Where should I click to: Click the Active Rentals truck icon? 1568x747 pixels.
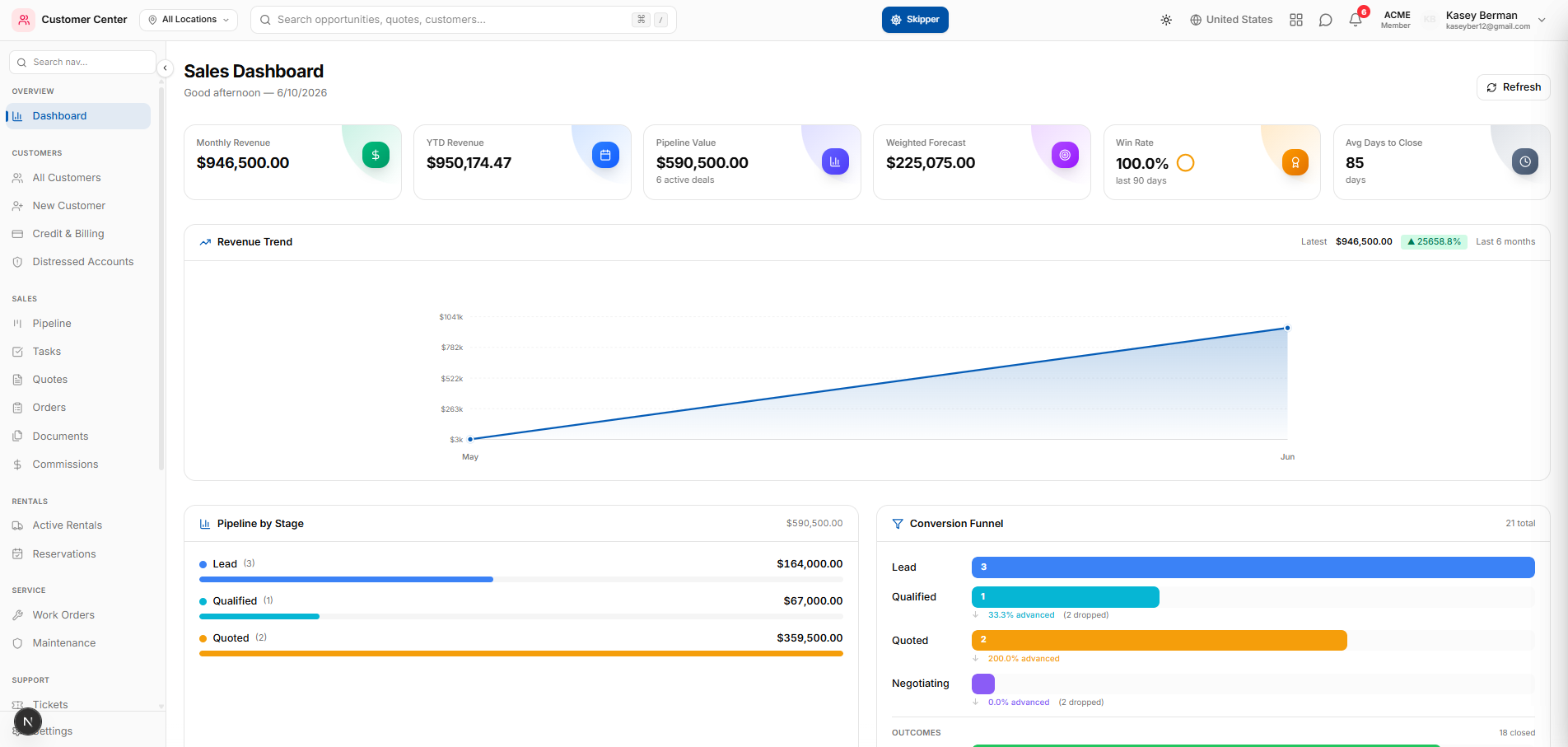(17, 525)
